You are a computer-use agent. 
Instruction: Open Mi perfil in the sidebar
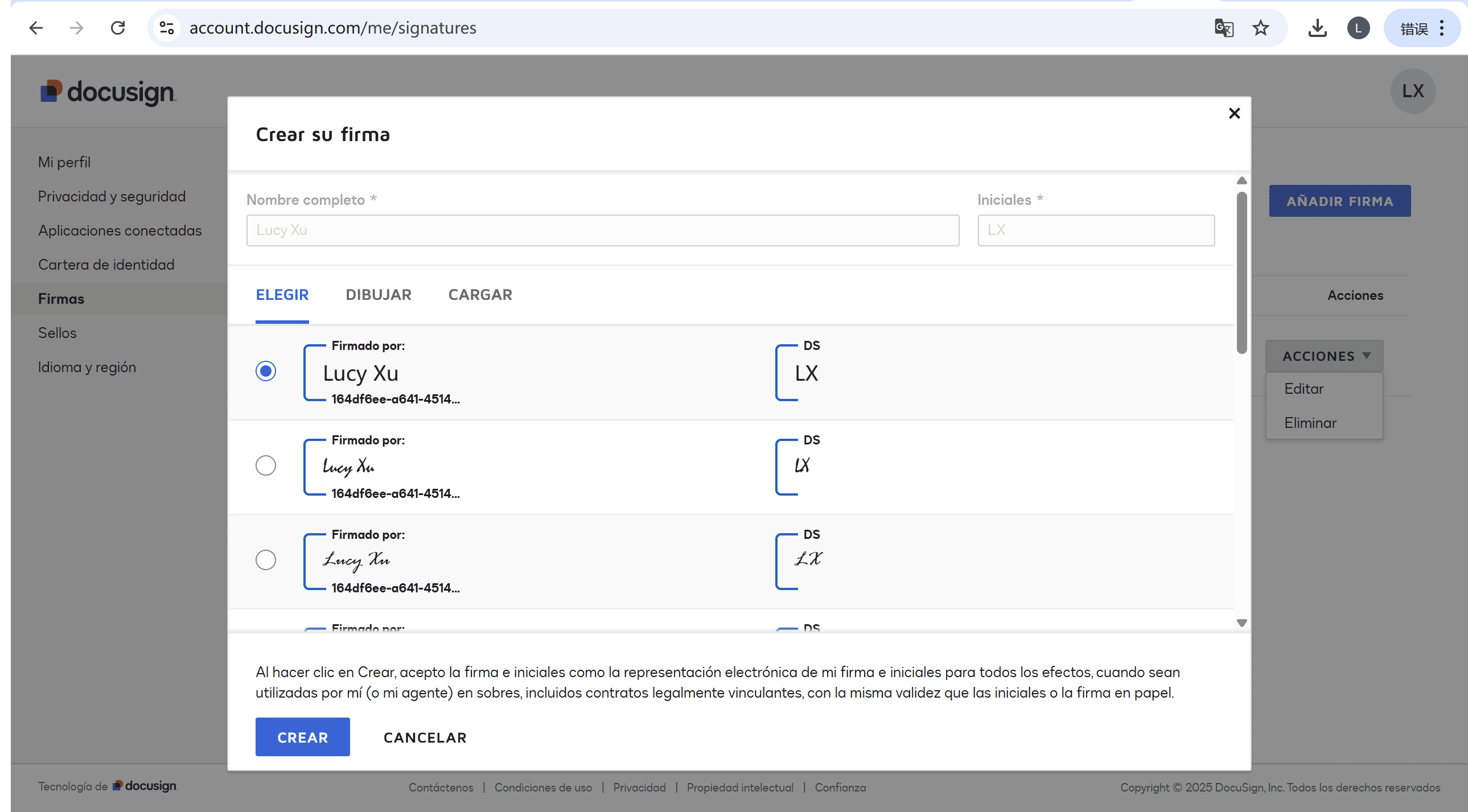64,162
